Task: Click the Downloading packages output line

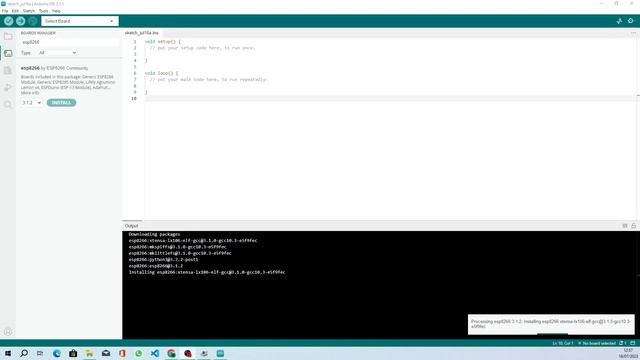Action: [154, 234]
